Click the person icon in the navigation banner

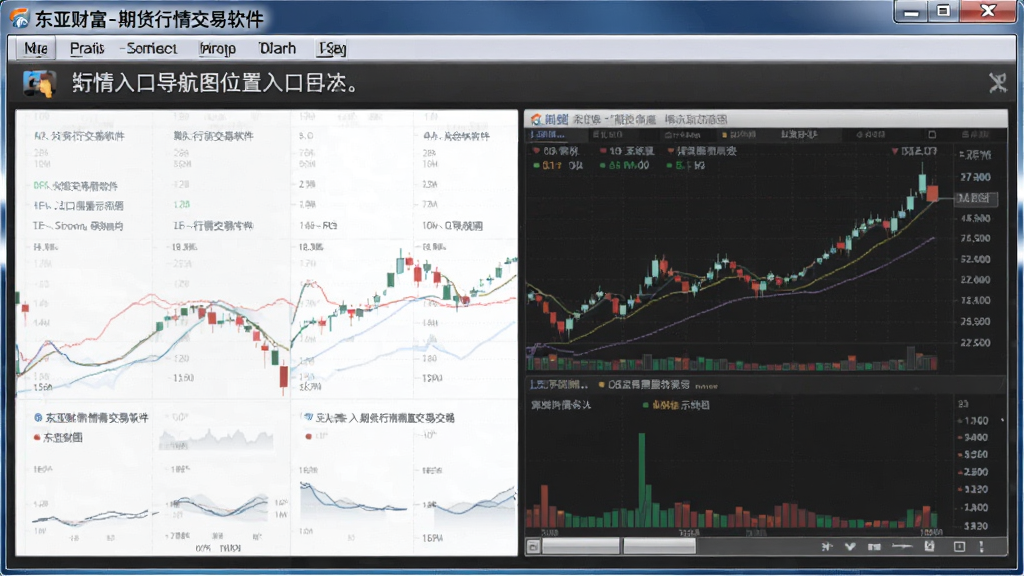click(39, 84)
